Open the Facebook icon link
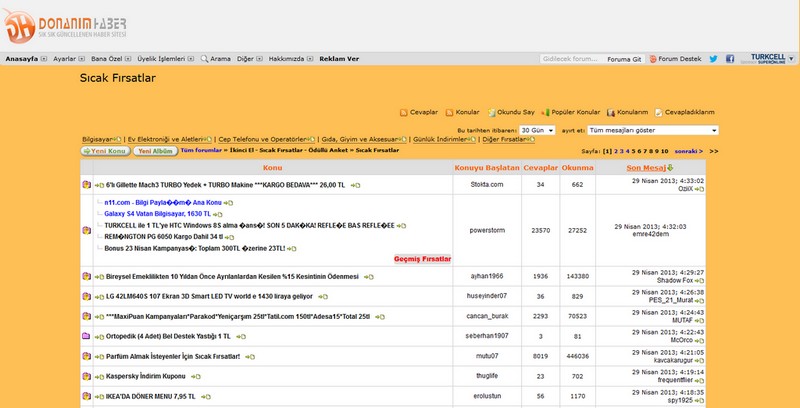Image resolution: width=800 pixels, height=408 pixels. pyautogui.click(x=730, y=59)
